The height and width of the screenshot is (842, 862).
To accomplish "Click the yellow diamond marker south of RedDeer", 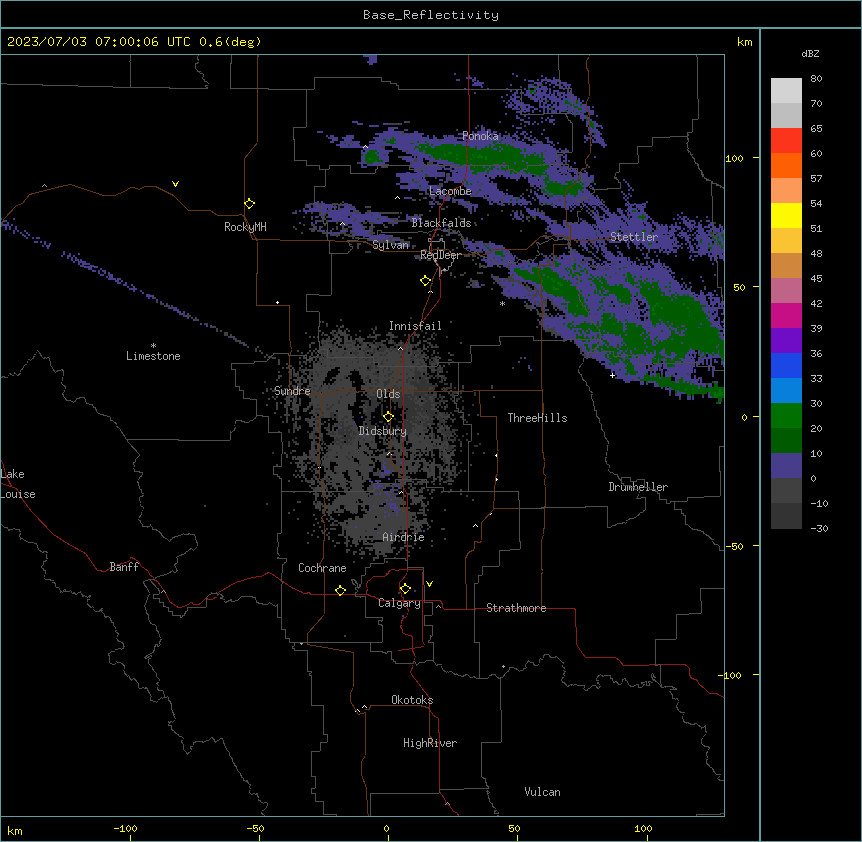I will point(425,281).
